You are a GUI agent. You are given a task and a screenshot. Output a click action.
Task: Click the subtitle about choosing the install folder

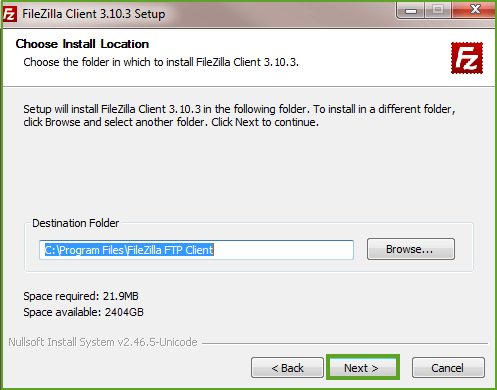click(161, 62)
